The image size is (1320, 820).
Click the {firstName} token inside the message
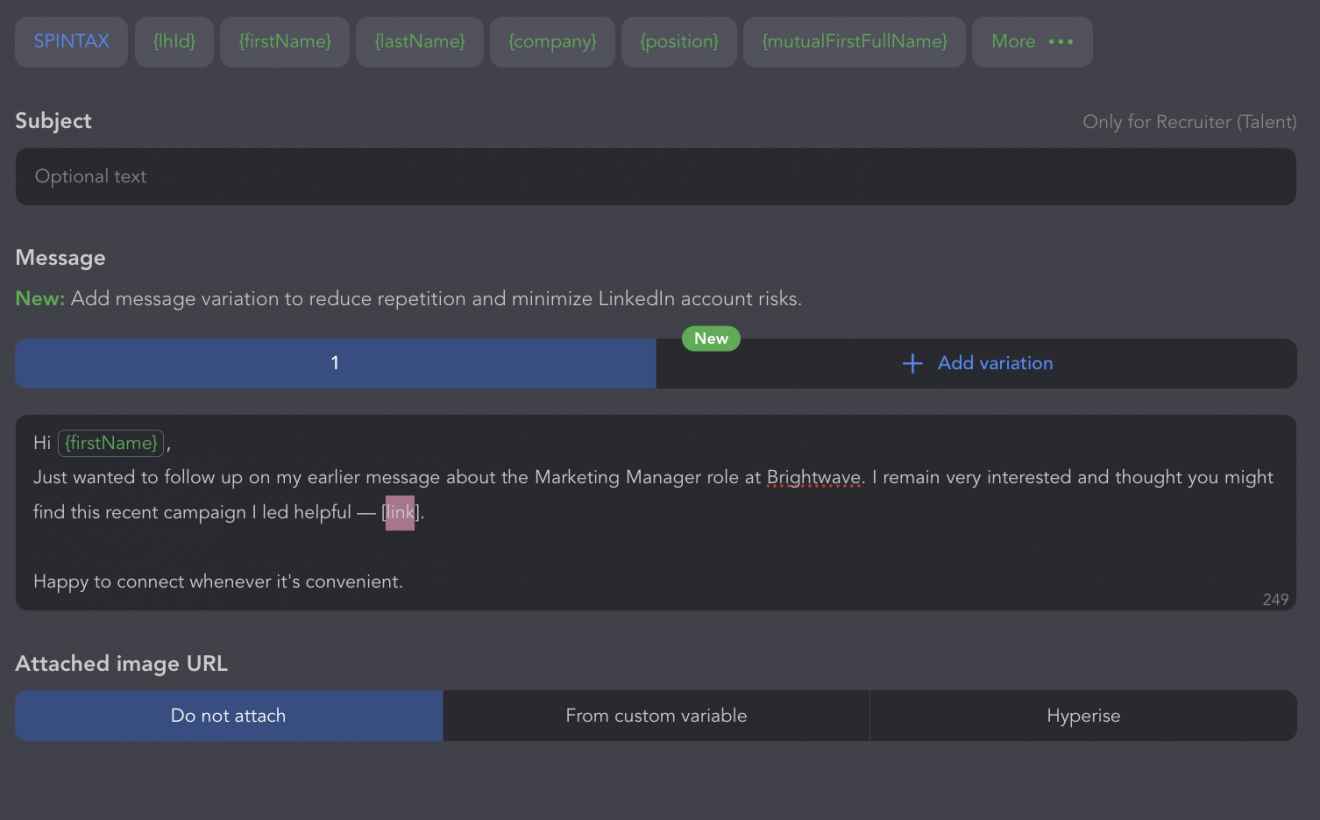tap(110, 443)
